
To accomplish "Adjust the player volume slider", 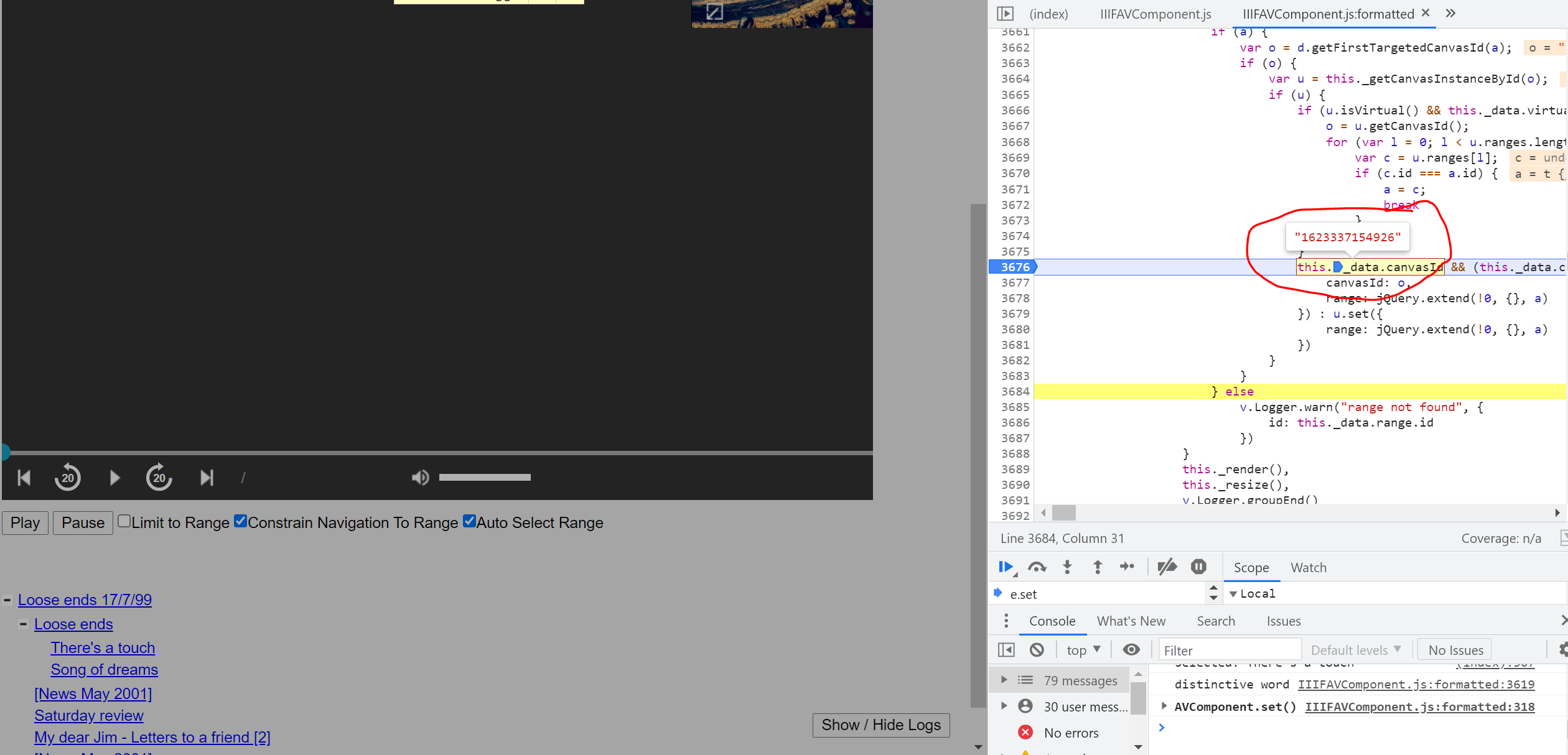I will 485,478.
